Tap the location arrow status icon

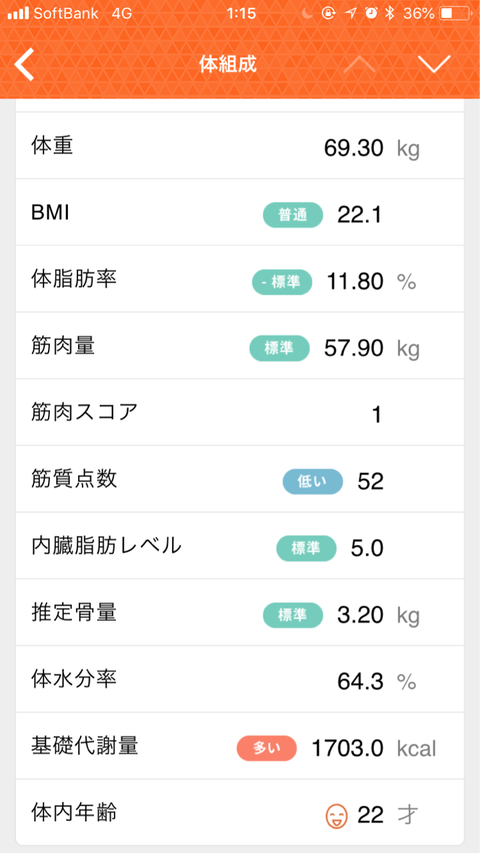tap(352, 14)
